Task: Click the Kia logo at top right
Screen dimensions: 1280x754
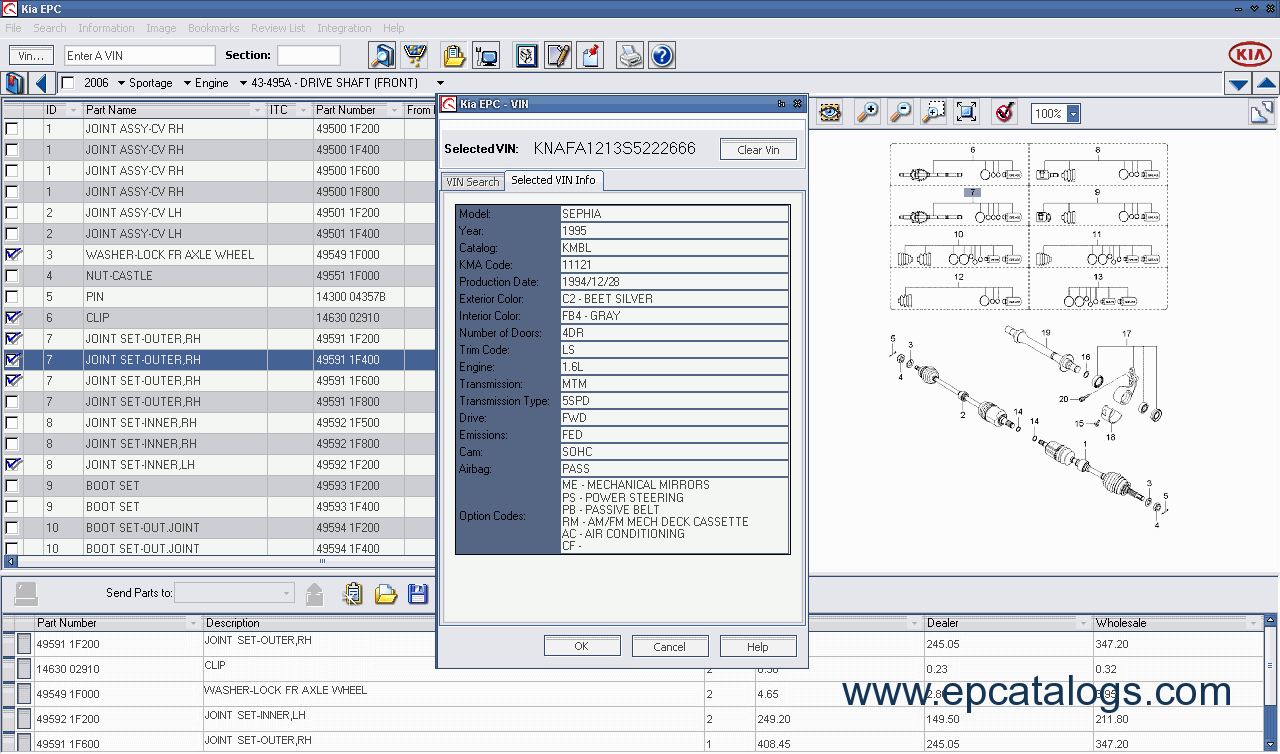Action: pyautogui.click(x=1250, y=55)
